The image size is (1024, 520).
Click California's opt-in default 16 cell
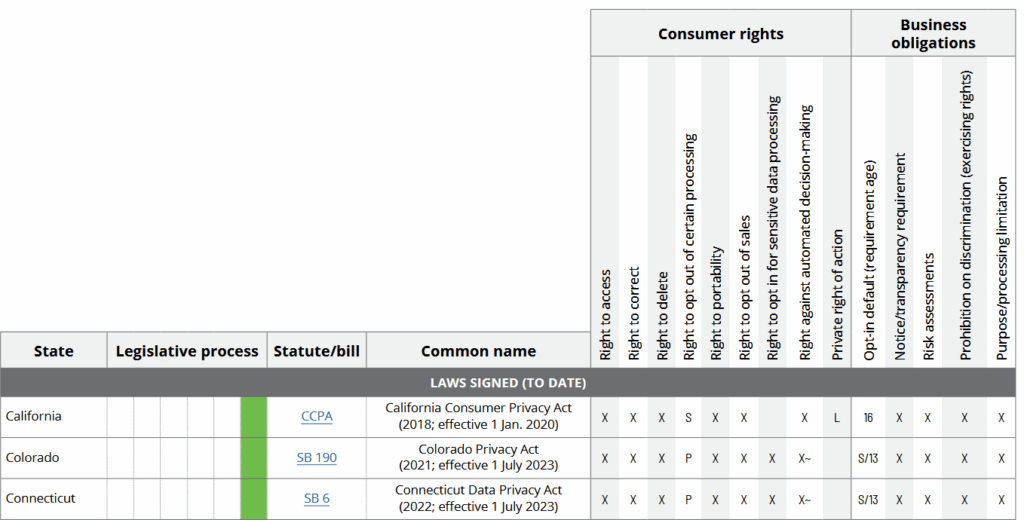tap(868, 417)
